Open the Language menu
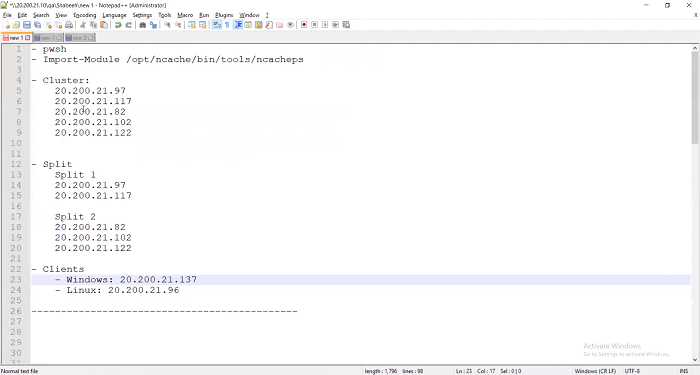 [x=114, y=15]
